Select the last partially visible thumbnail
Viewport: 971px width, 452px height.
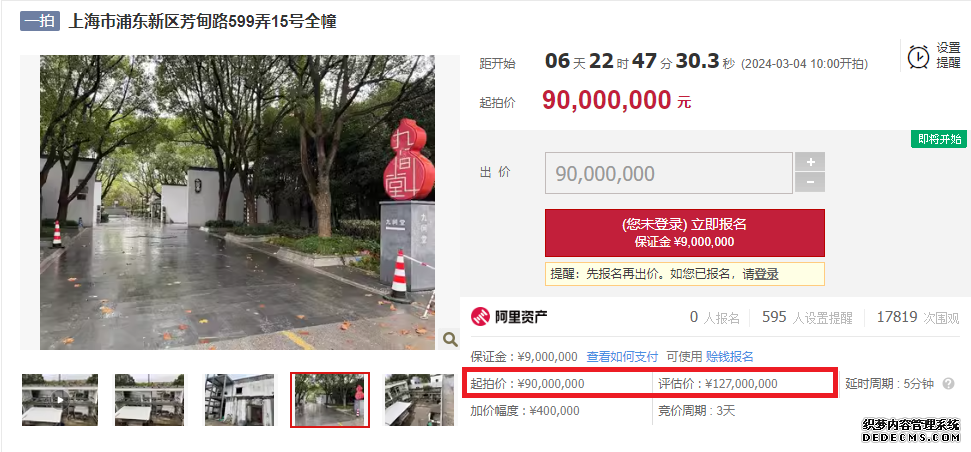pos(419,399)
